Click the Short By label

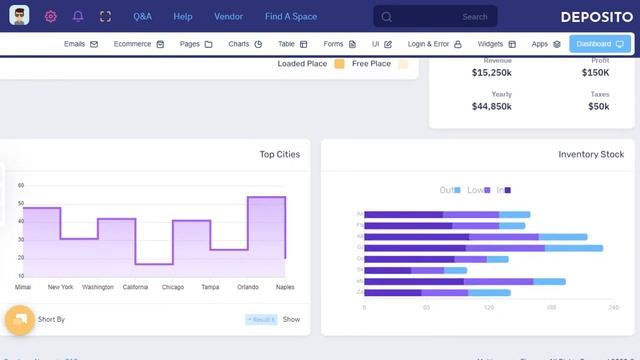[x=51, y=319]
